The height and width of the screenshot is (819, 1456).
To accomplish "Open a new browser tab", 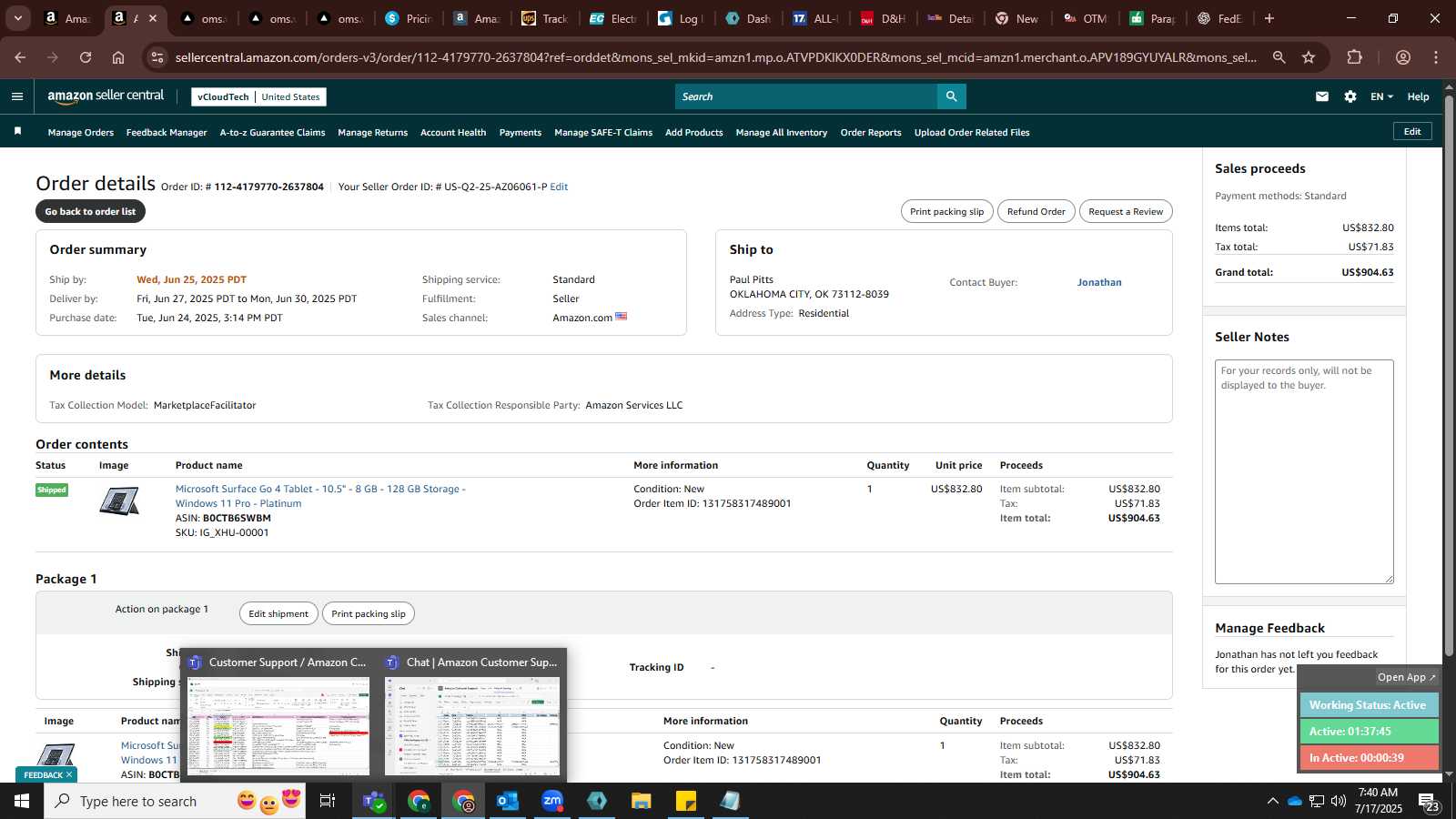I will tap(1269, 18).
